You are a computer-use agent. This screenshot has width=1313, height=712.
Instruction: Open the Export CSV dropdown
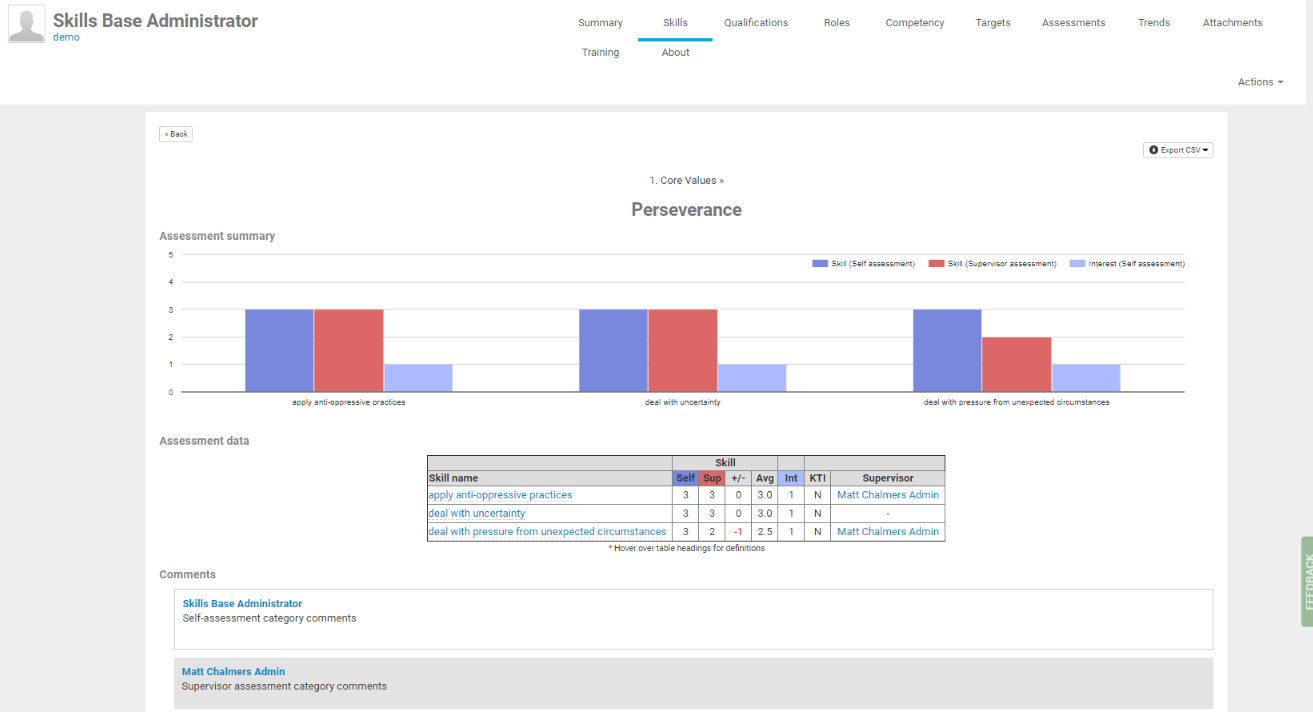[1178, 150]
